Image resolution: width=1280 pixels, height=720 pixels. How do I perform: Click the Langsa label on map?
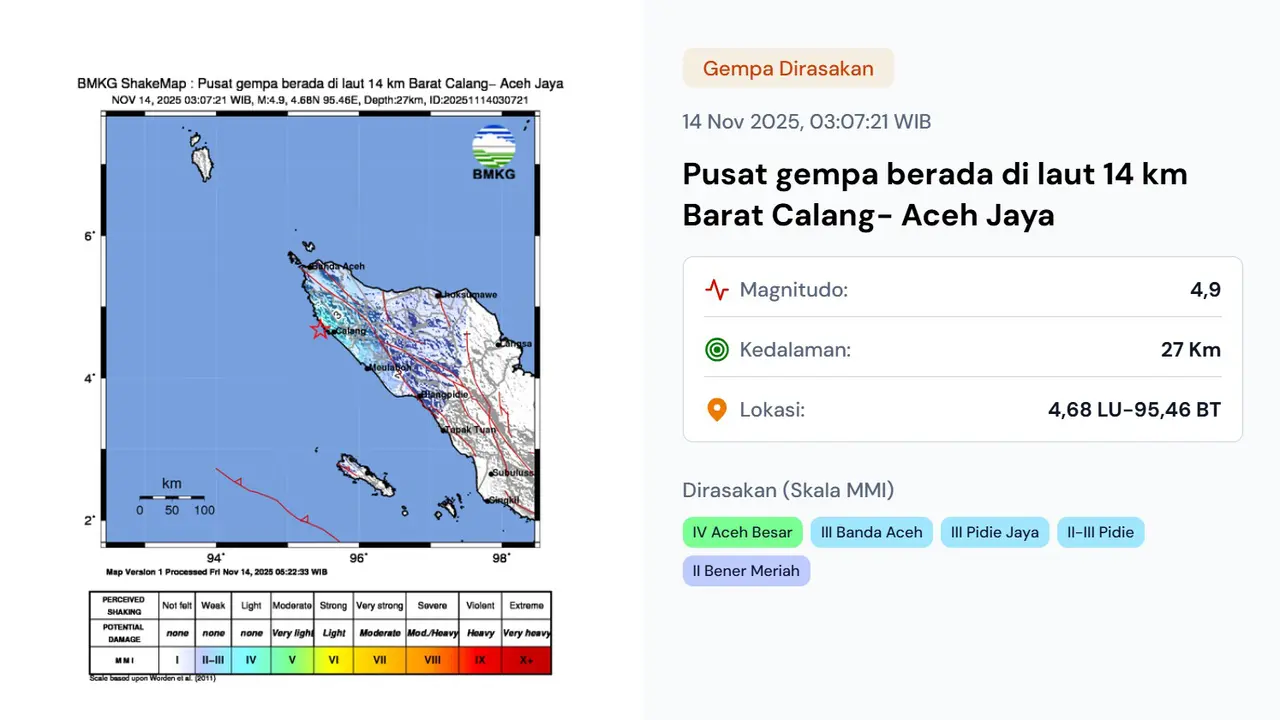point(515,343)
